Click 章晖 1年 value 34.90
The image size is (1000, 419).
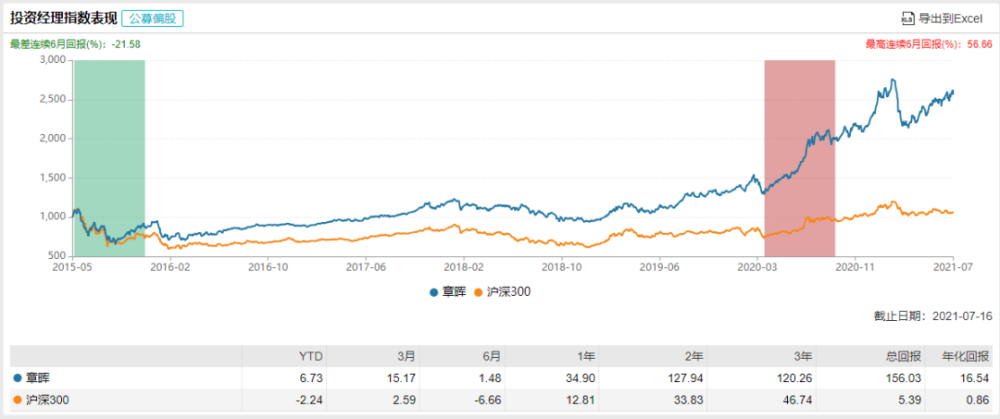(578, 378)
